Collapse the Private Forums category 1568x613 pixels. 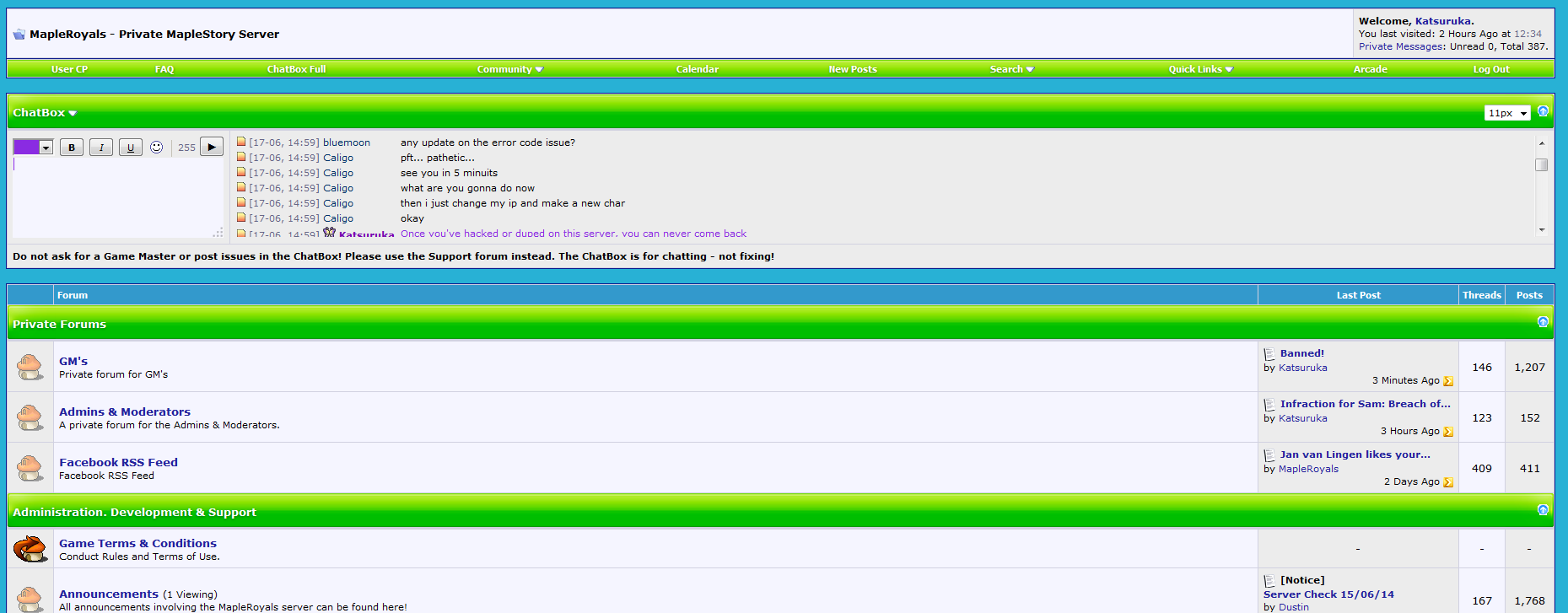pyautogui.click(x=1543, y=322)
